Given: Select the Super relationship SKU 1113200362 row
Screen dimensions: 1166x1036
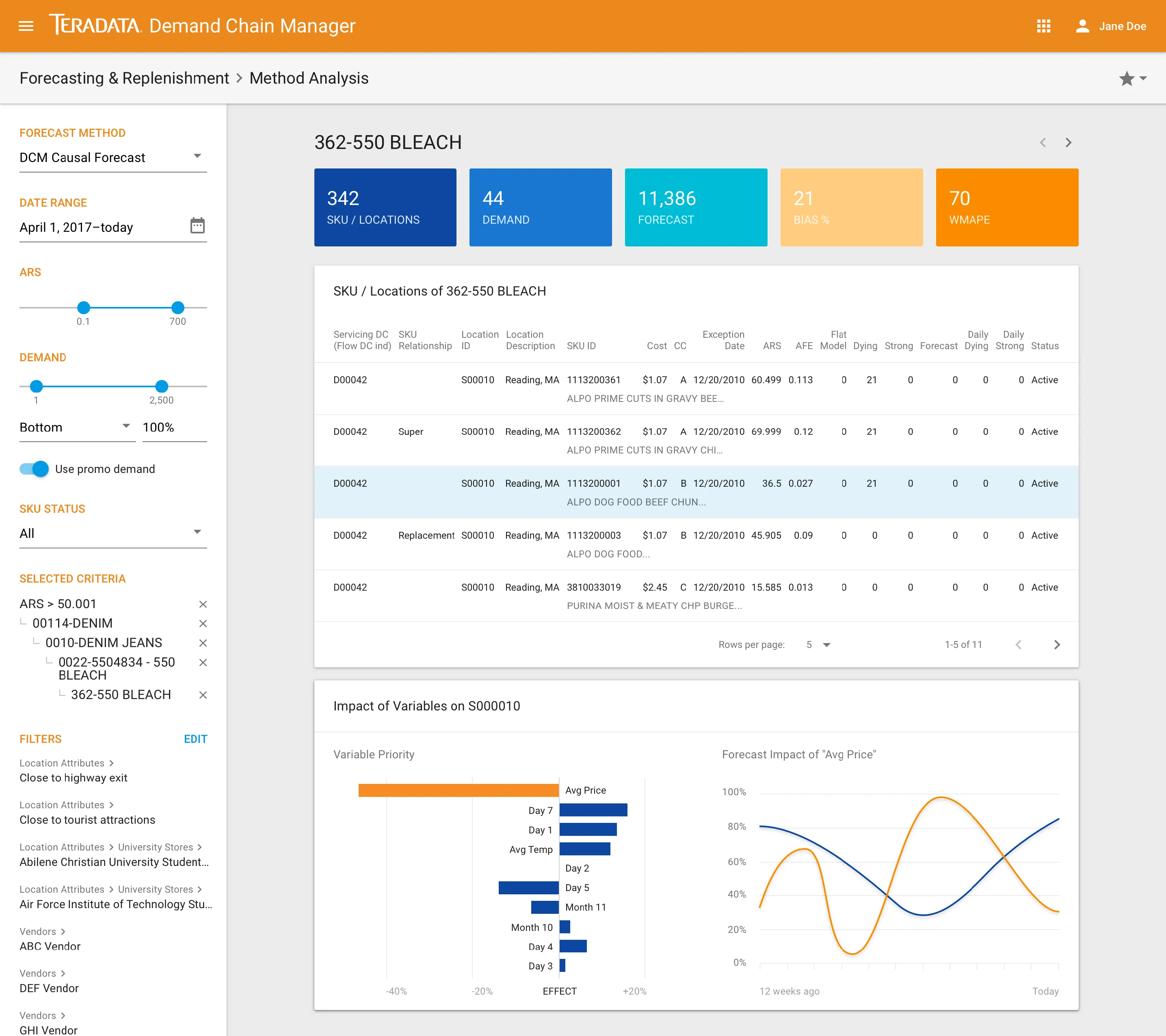Looking at the screenshot, I should click(696, 441).
